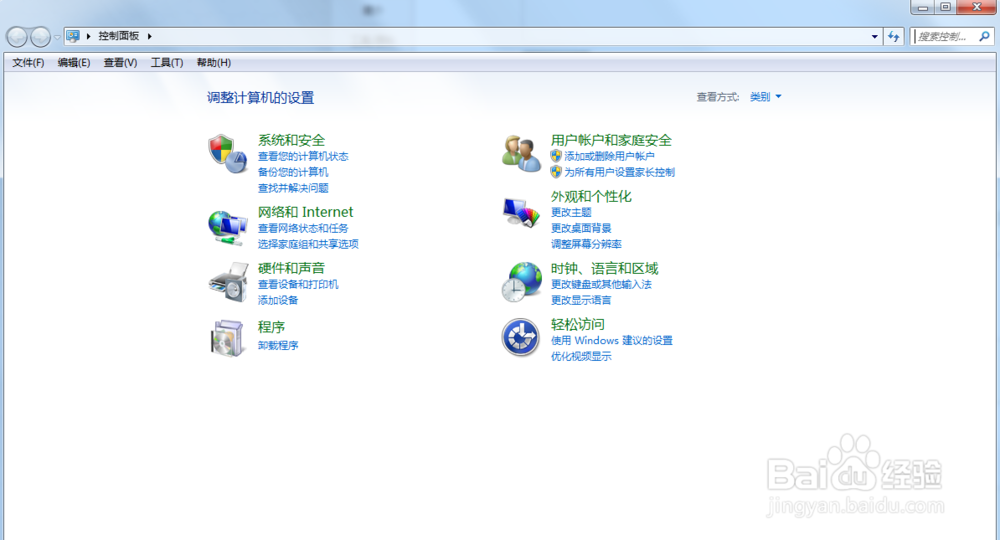Open 轻松访问 heading link
1000x540 pixels.
(578, 325)
